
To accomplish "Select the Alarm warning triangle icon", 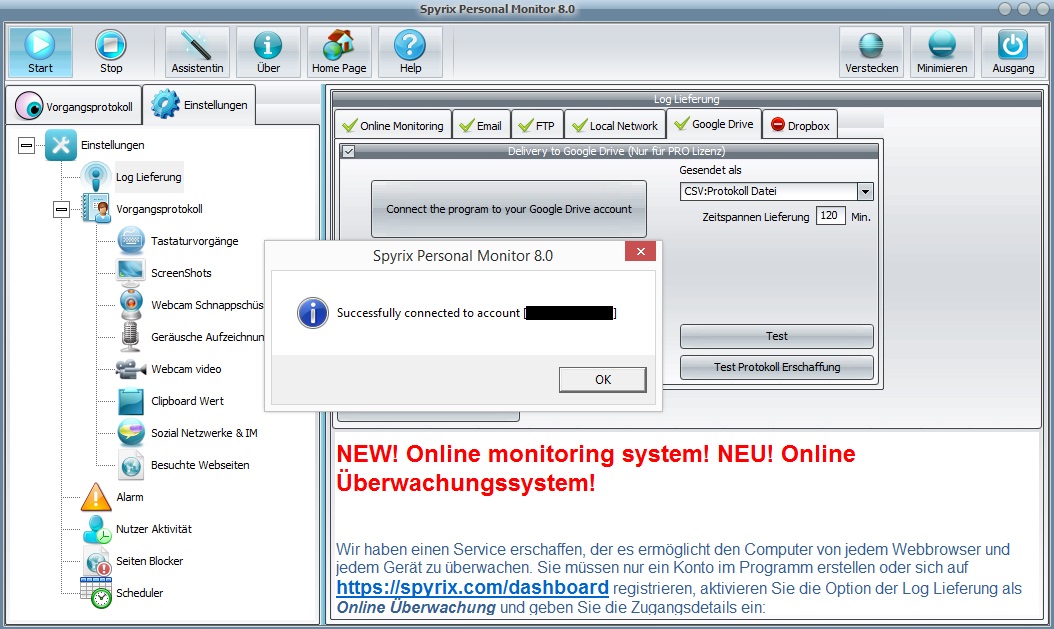I will click(x=95, y=497).
